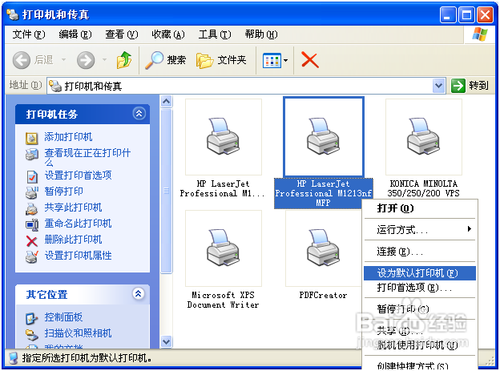Viewport: 500px width, 371px height.
Task: Click the sidebar scrollbar down arrow
Action: pyautogui.click(x=166, y=342)
